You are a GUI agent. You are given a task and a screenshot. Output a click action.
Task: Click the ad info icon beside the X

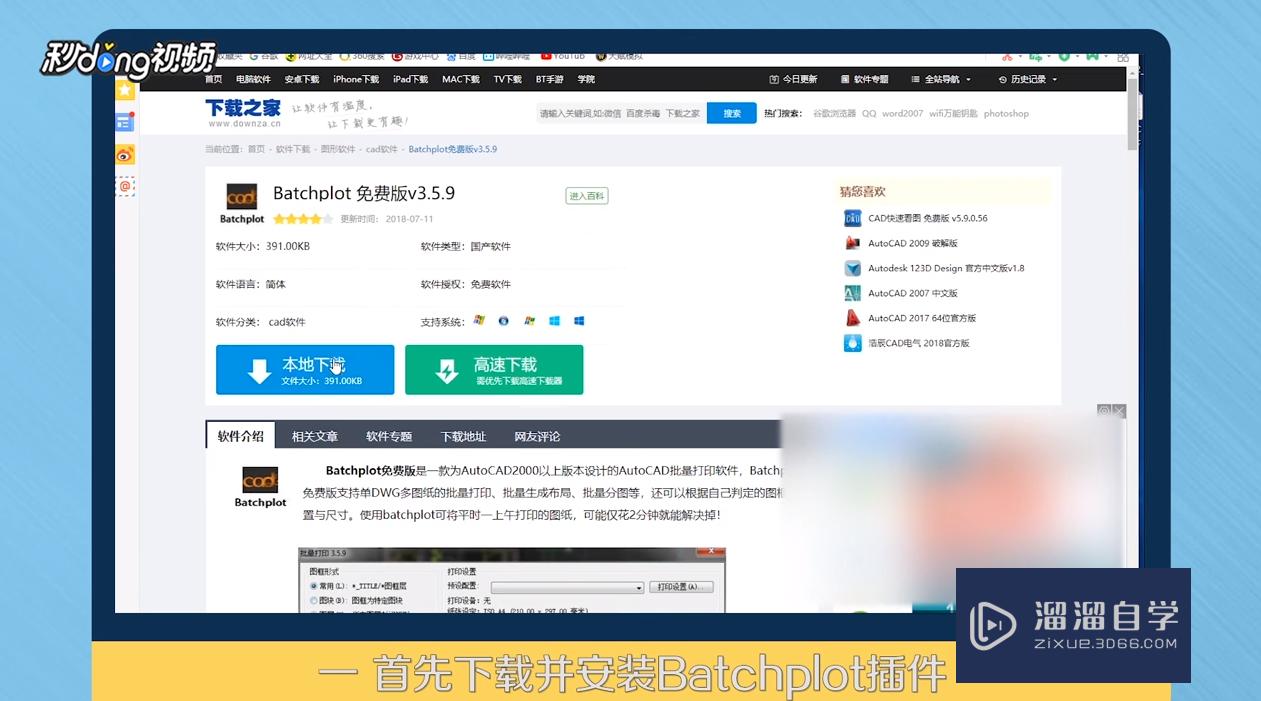coord(1104,411)
